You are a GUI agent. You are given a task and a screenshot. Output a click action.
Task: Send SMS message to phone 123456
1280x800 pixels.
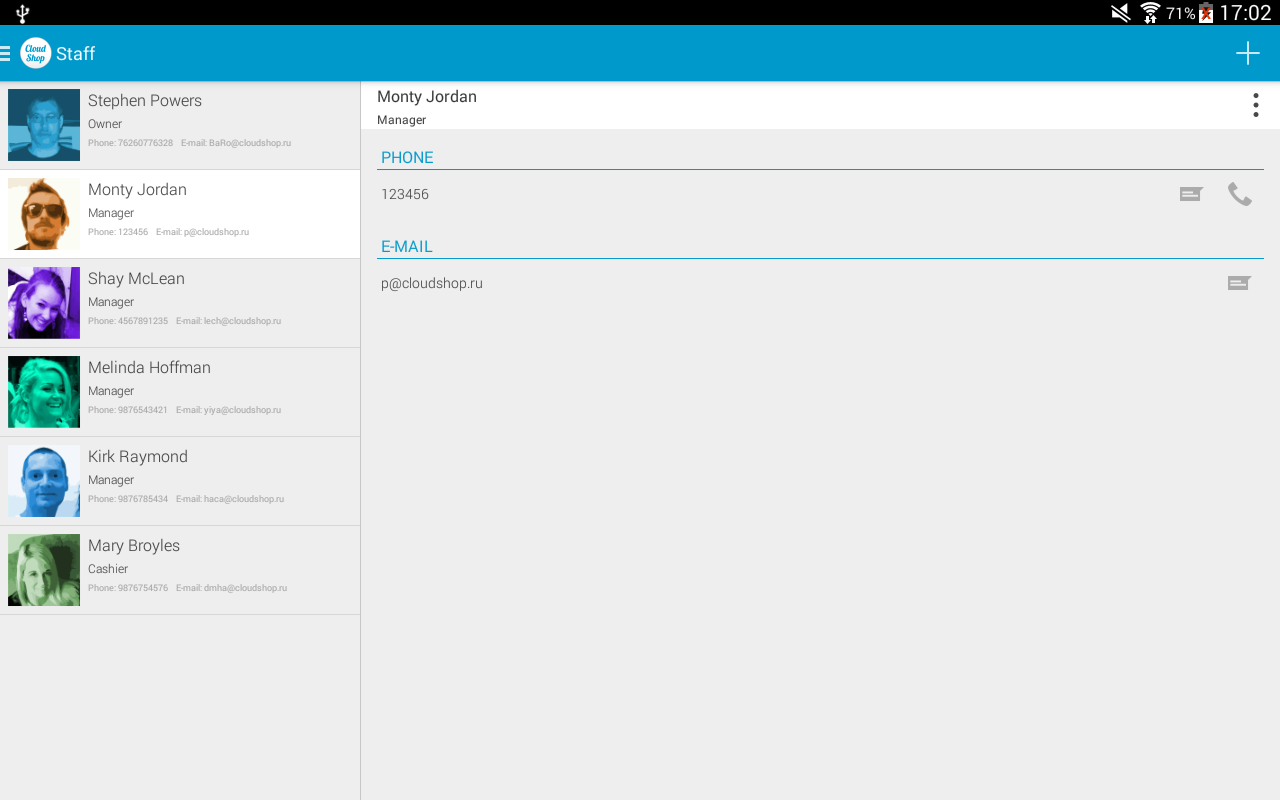(x=1191, y=194)
